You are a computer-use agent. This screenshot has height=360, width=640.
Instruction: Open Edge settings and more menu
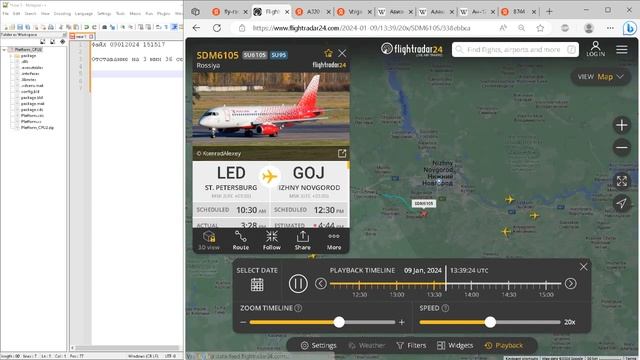pos(610,28)
